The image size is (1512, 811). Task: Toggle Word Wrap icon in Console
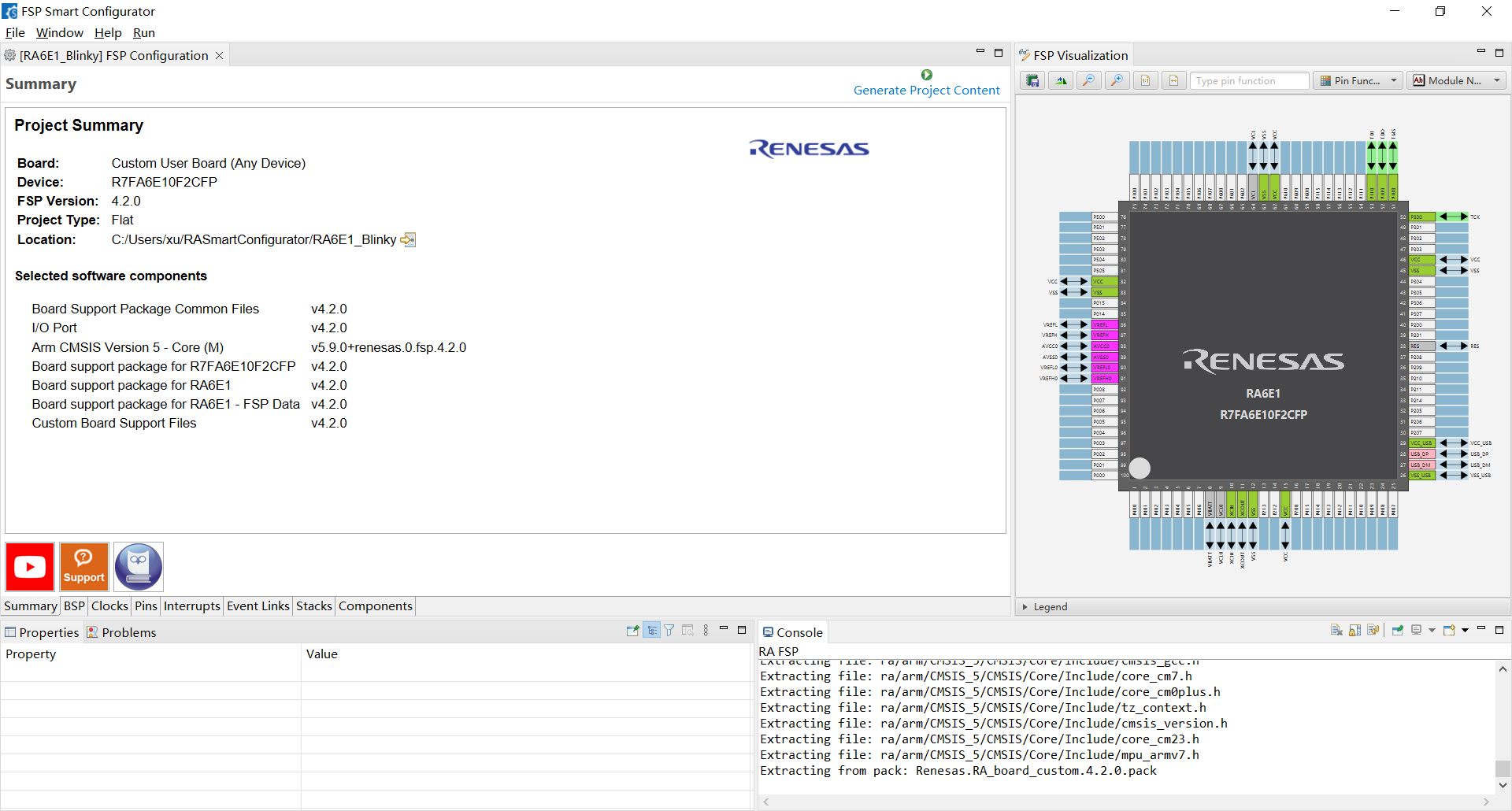pos(1373,630)
